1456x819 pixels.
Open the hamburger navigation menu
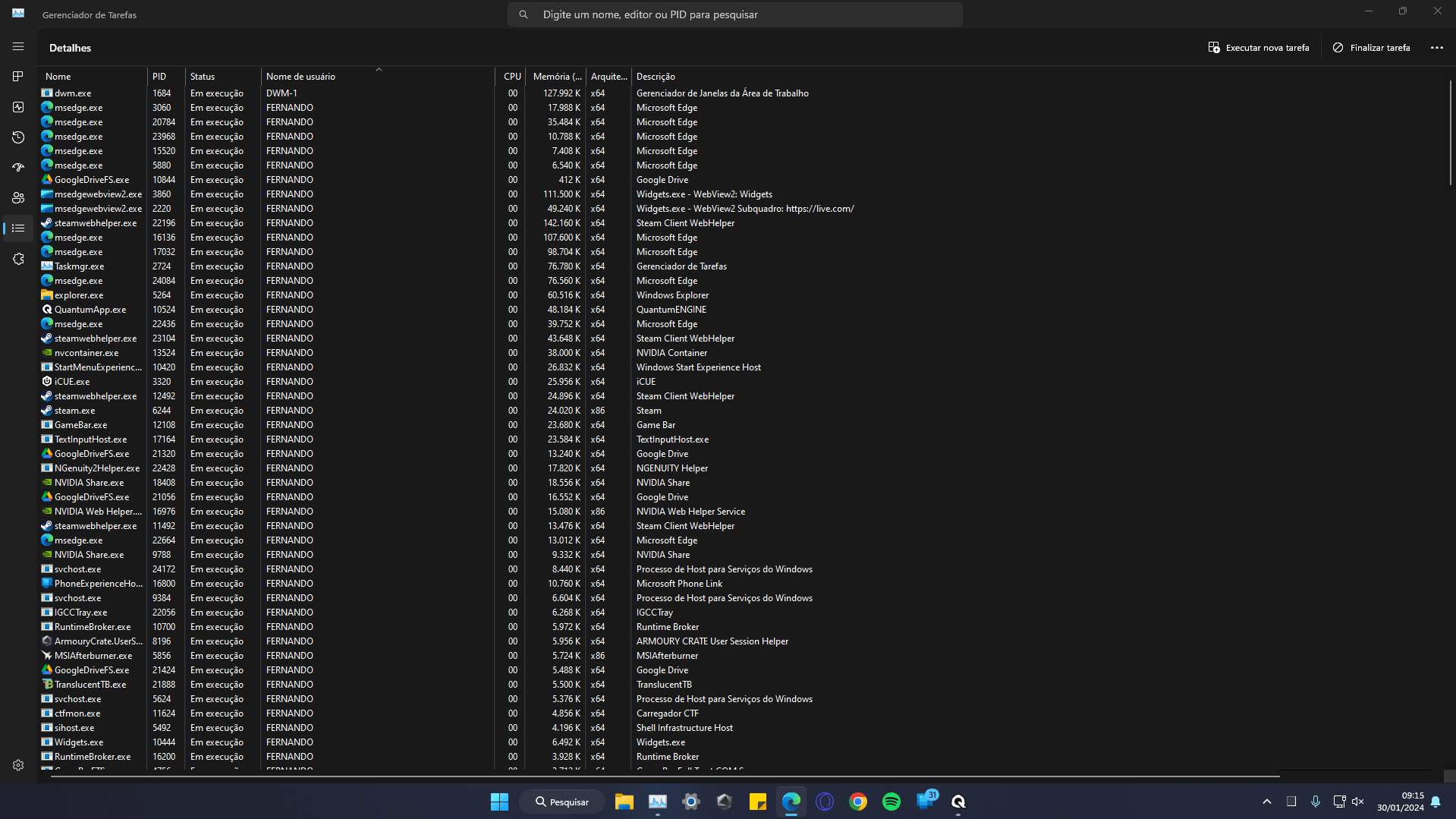[18, 46]
